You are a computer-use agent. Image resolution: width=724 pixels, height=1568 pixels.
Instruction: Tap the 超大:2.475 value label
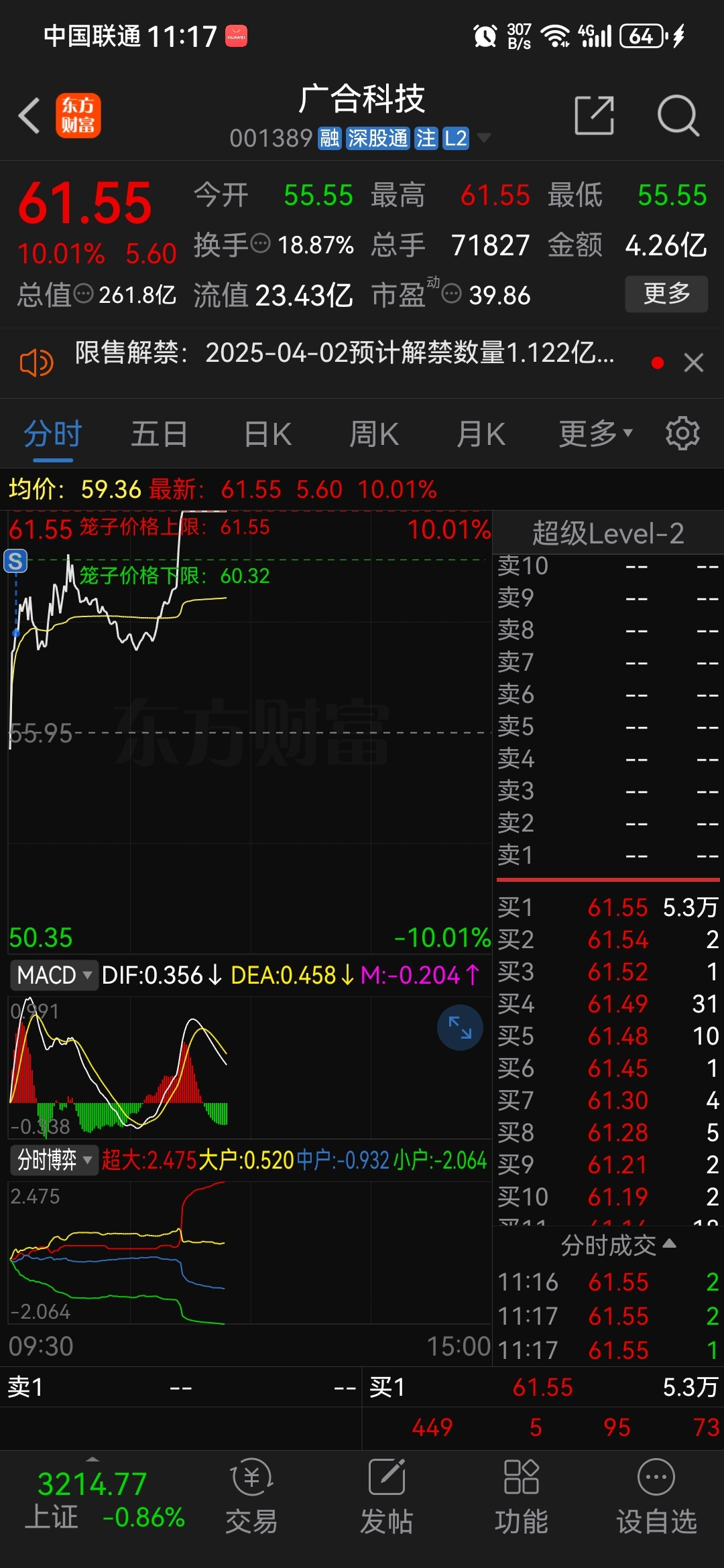(x=149, y=1160)
